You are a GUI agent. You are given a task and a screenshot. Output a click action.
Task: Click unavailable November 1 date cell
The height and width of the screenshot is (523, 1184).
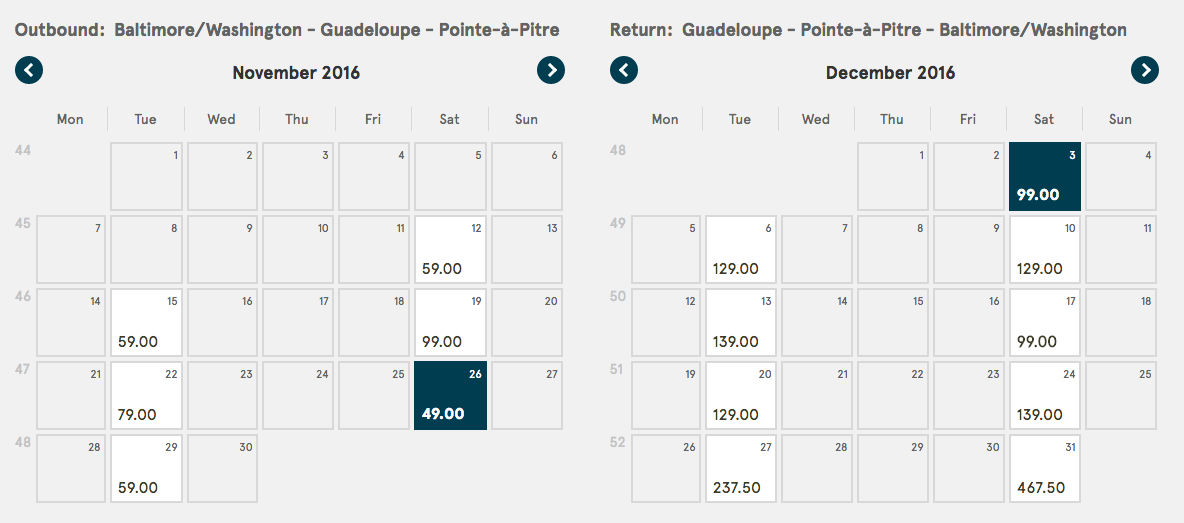pyautogui.click(x=146, y=176)
